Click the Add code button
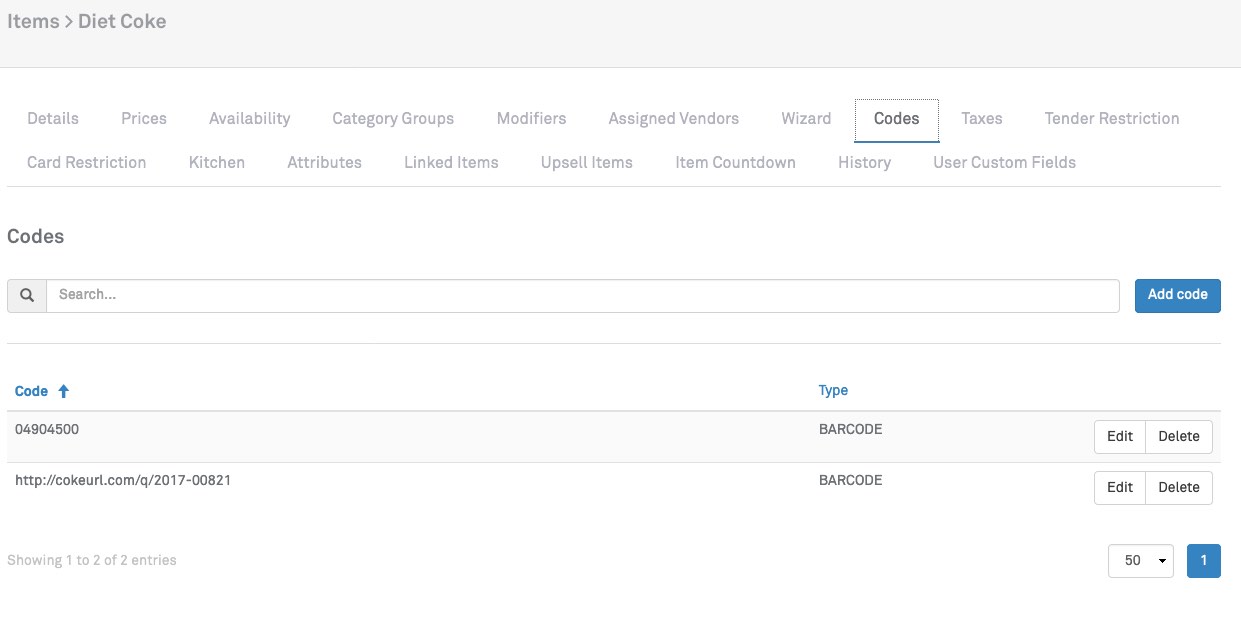 point(1177,295)
